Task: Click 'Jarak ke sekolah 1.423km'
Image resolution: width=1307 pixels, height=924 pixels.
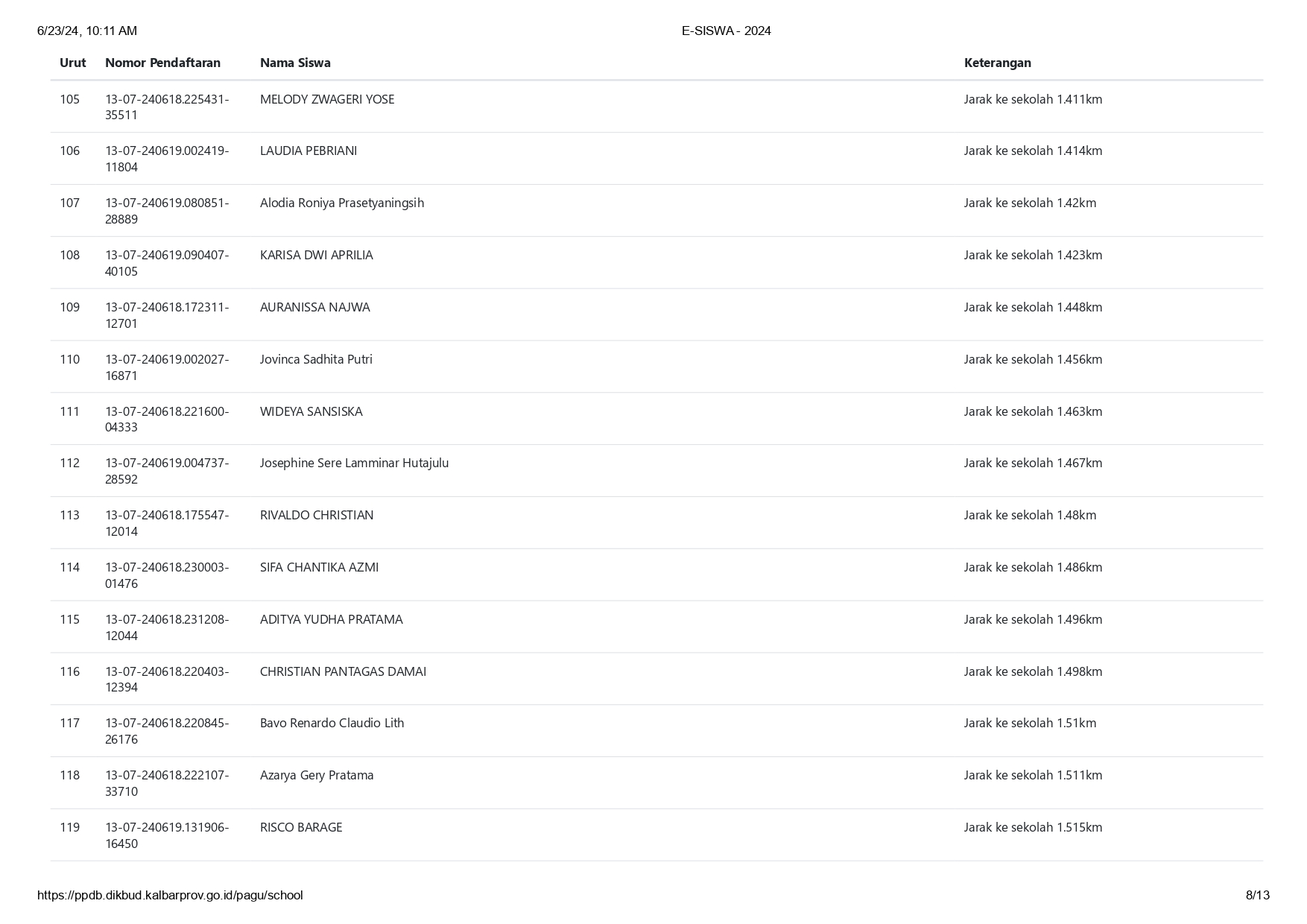Action: pyautogui.click(x=1033, y=255)
